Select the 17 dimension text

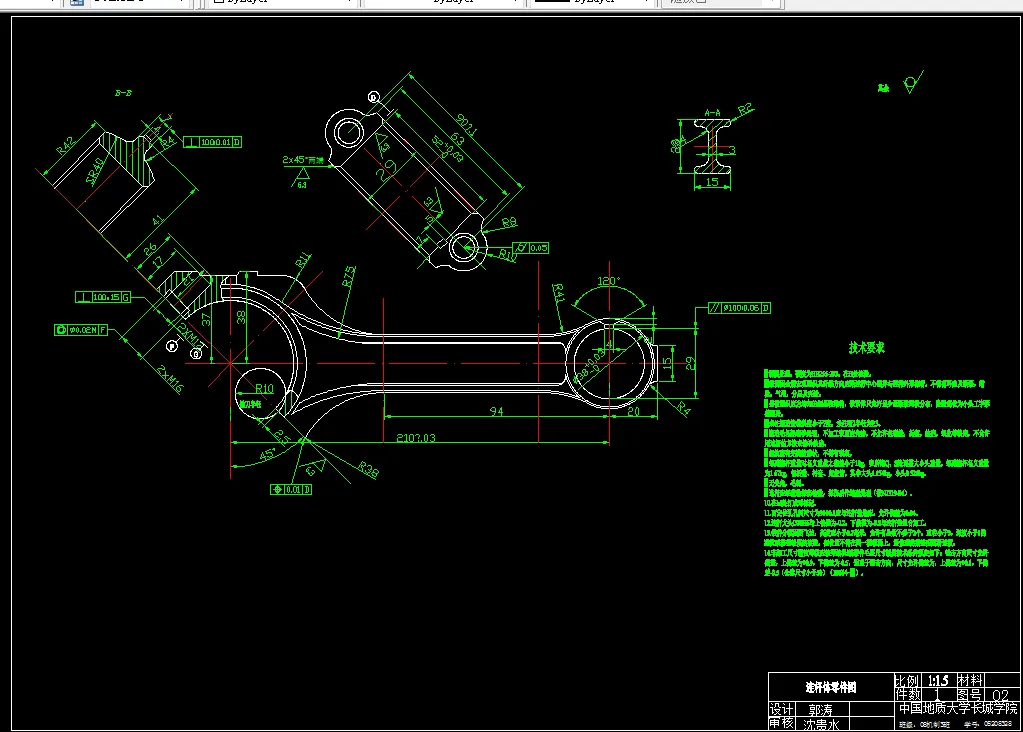(158, 262)
